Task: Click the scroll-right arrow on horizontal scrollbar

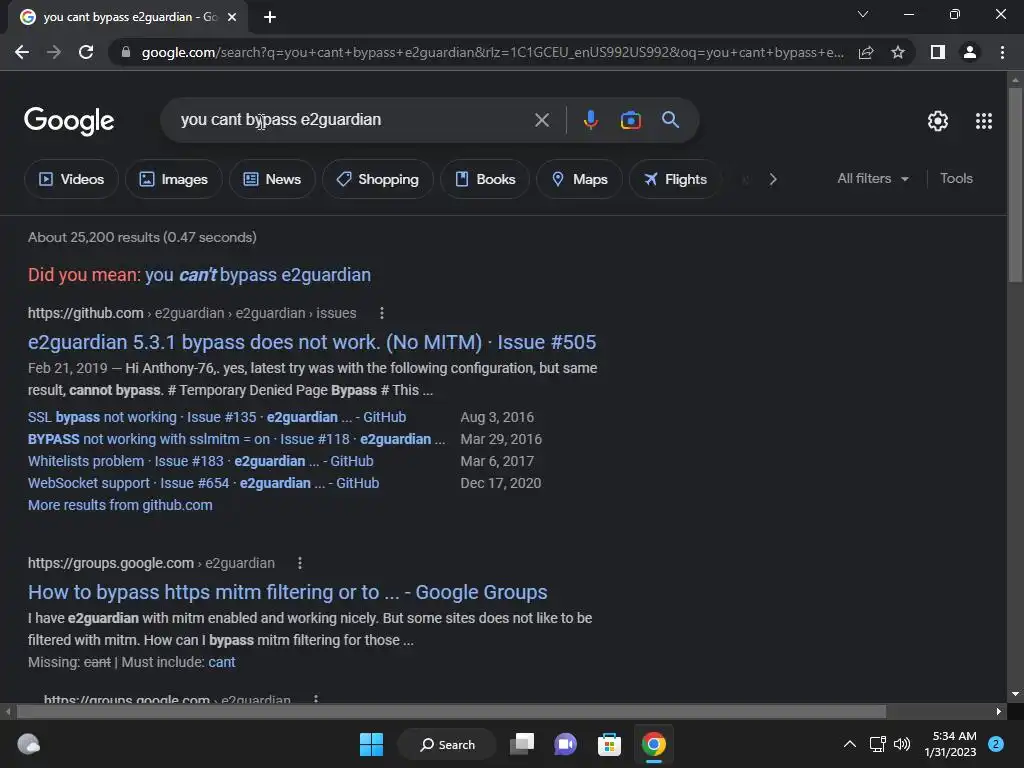Action: [999, 711]
